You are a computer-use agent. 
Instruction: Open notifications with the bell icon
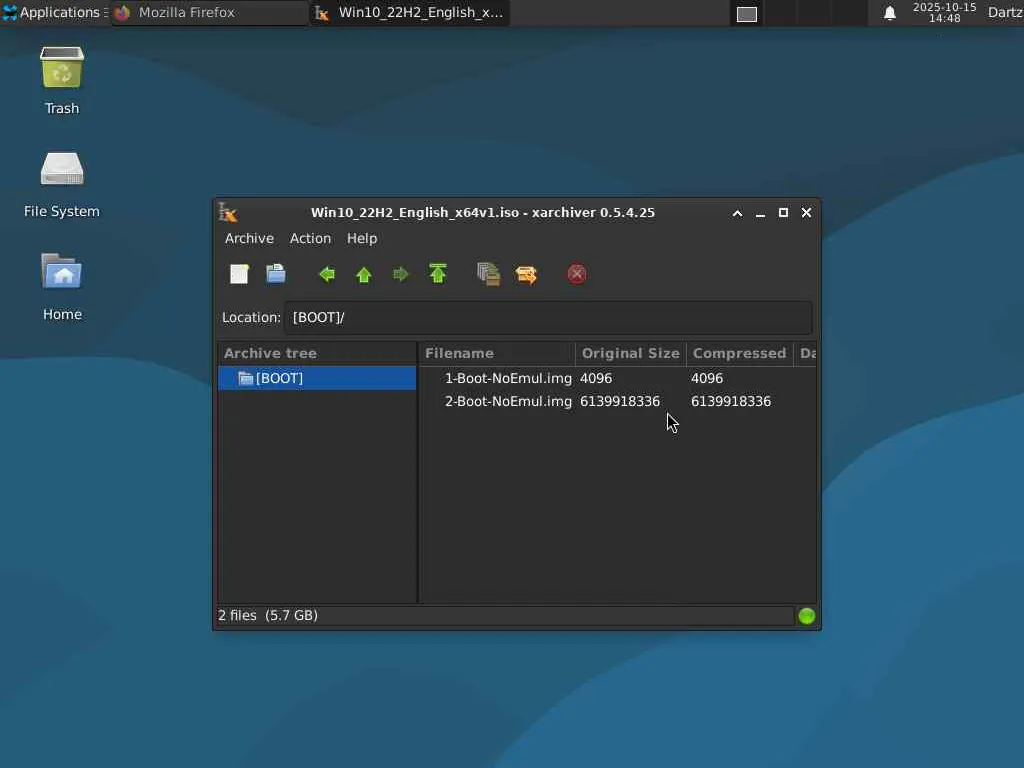[x=889, y=13]
